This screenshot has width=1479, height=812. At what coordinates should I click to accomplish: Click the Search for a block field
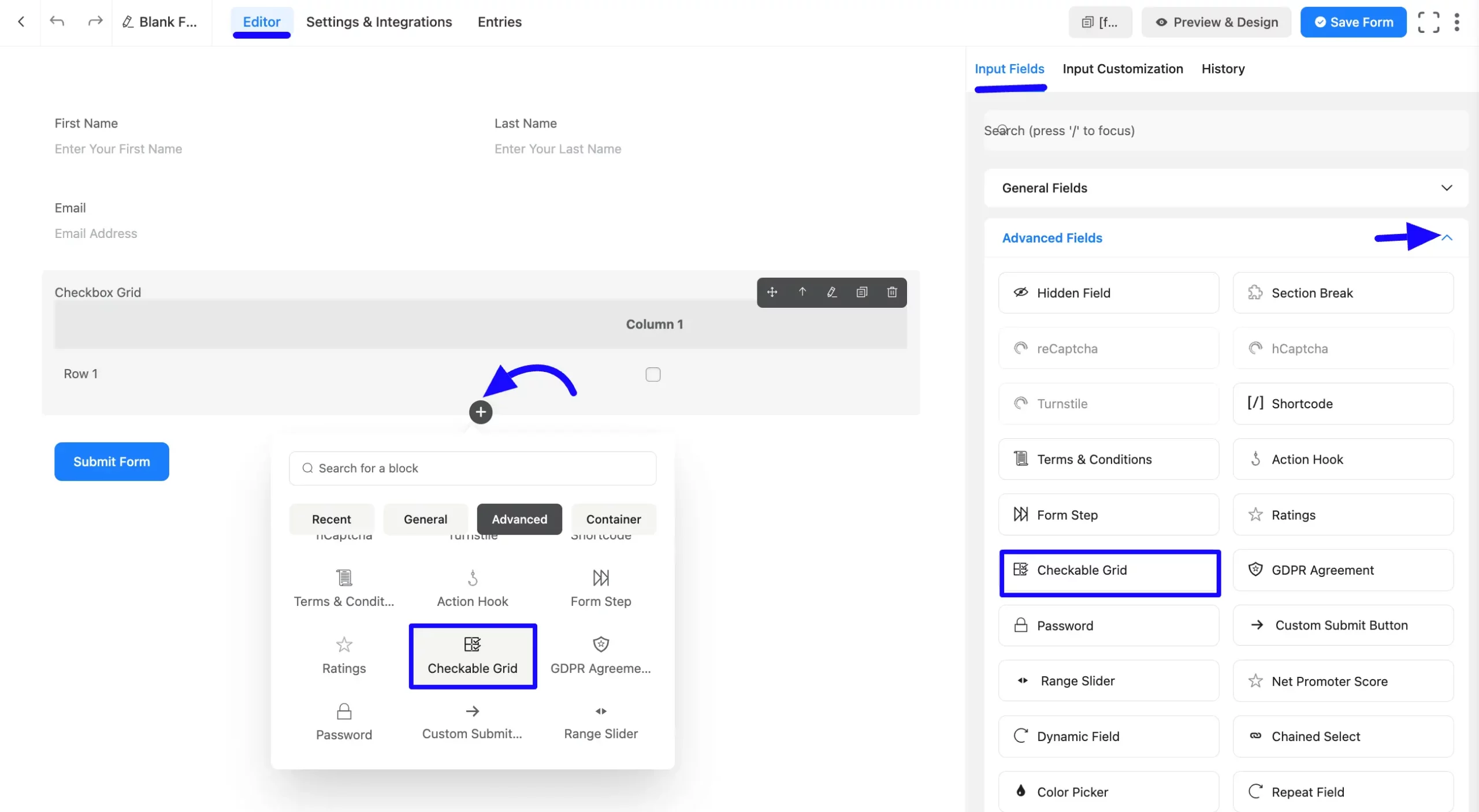pyautogui.click(x=473, y=468)
